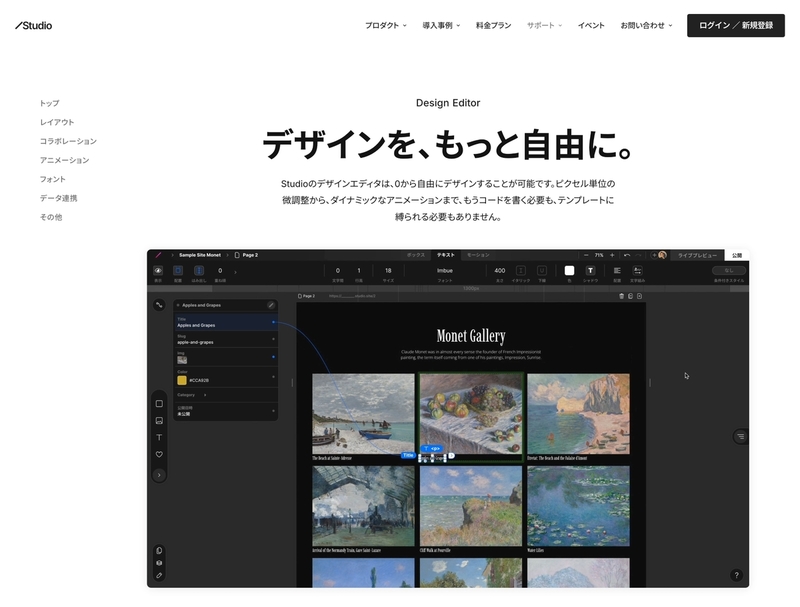Click the trash delete icon above canvas

pyautogui.click(x=621, y=296)
